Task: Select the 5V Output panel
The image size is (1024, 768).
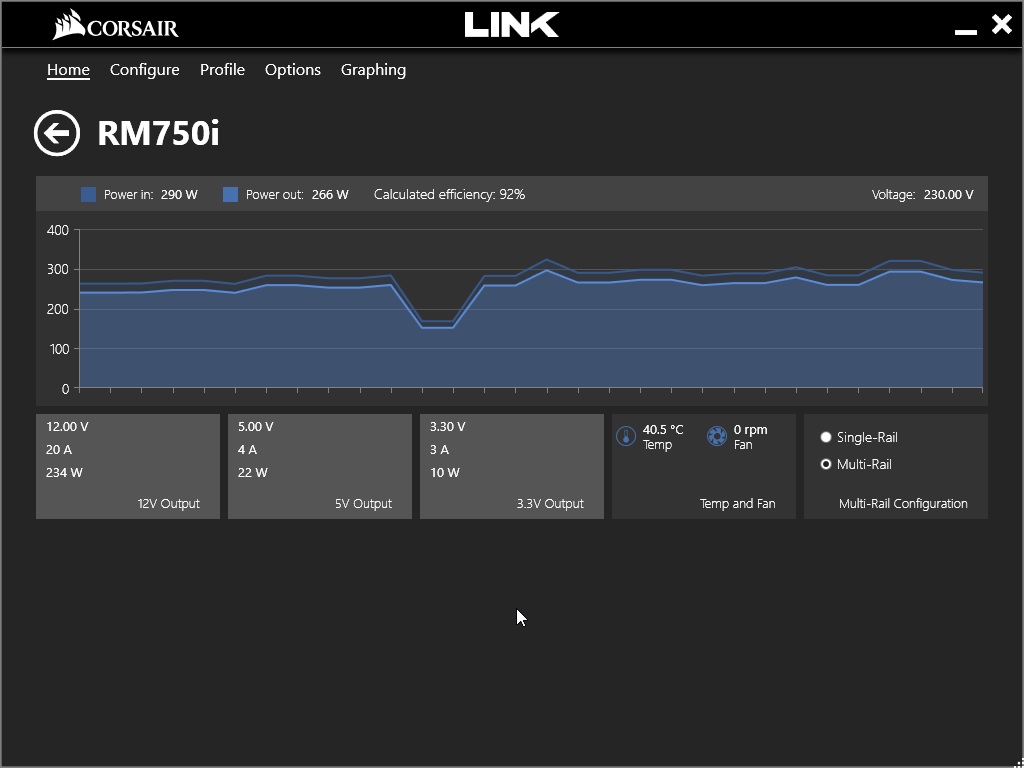Action: click(320, 466)
